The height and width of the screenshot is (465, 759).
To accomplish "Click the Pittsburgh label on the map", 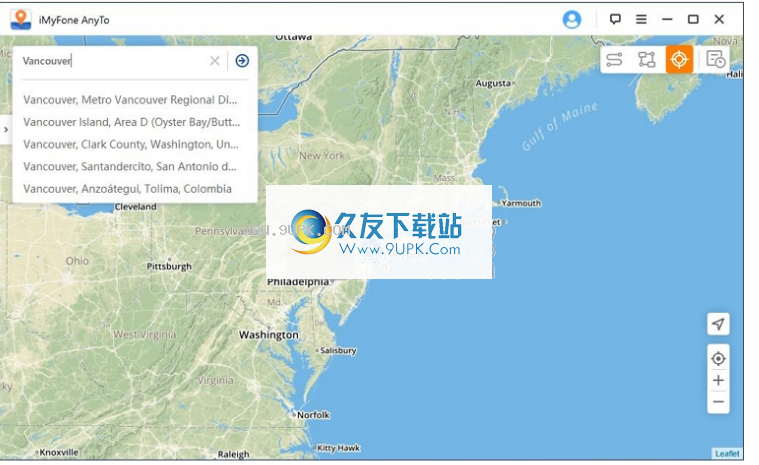I will coord(169,266).
